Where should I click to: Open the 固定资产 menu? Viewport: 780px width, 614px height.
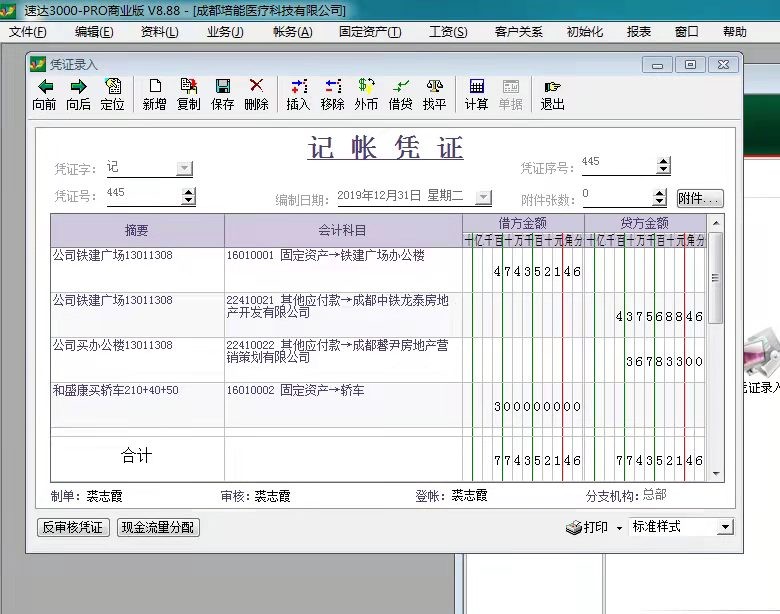click(369, 32)
